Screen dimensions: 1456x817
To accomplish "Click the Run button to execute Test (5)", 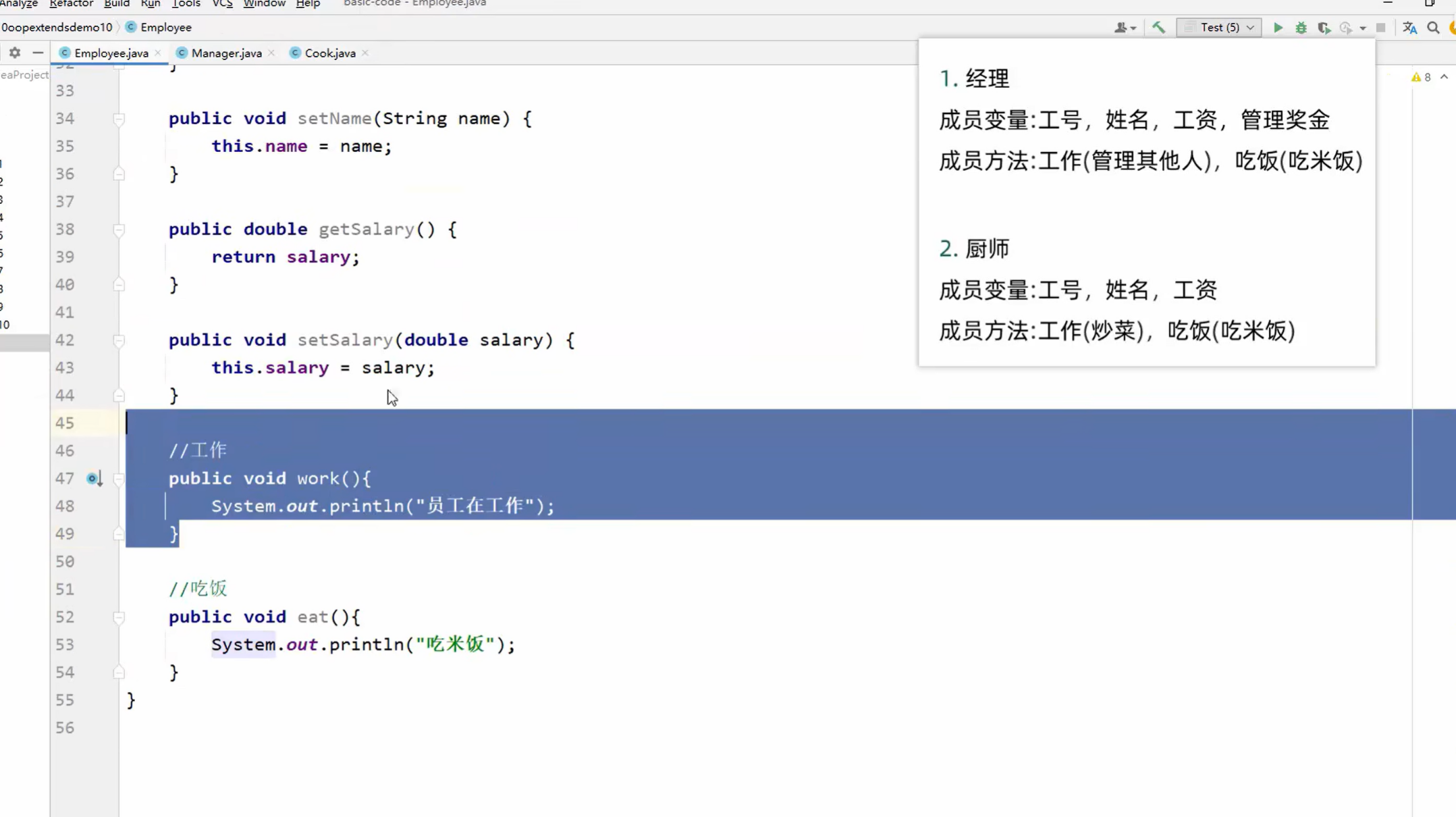I will [x=1278, y=28].
